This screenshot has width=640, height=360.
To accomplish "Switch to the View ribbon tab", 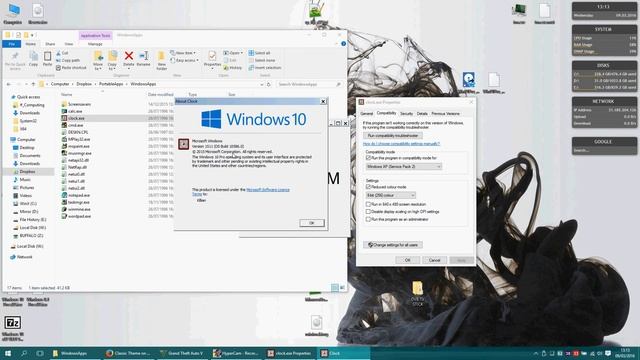I will point(69,44).
